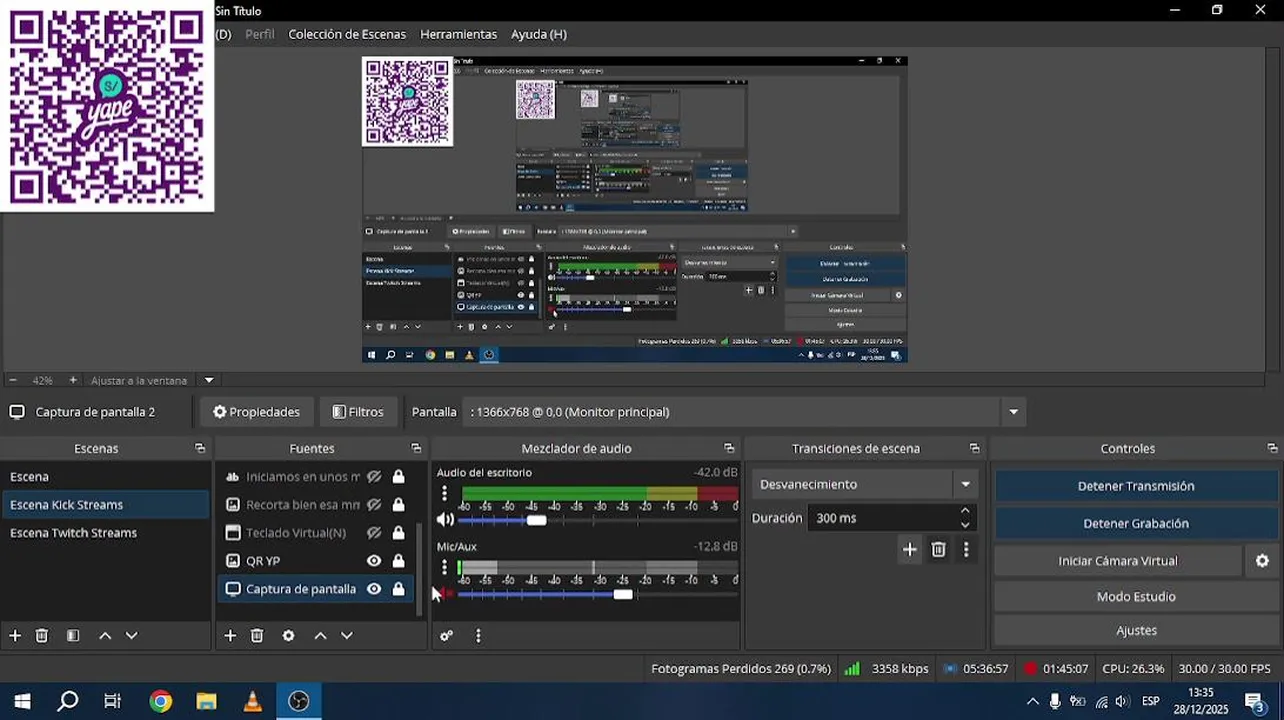Open the Windows Start menu
Viewport: 1284px width, 720px height.
pyautogui.click(x=22, y=701)
